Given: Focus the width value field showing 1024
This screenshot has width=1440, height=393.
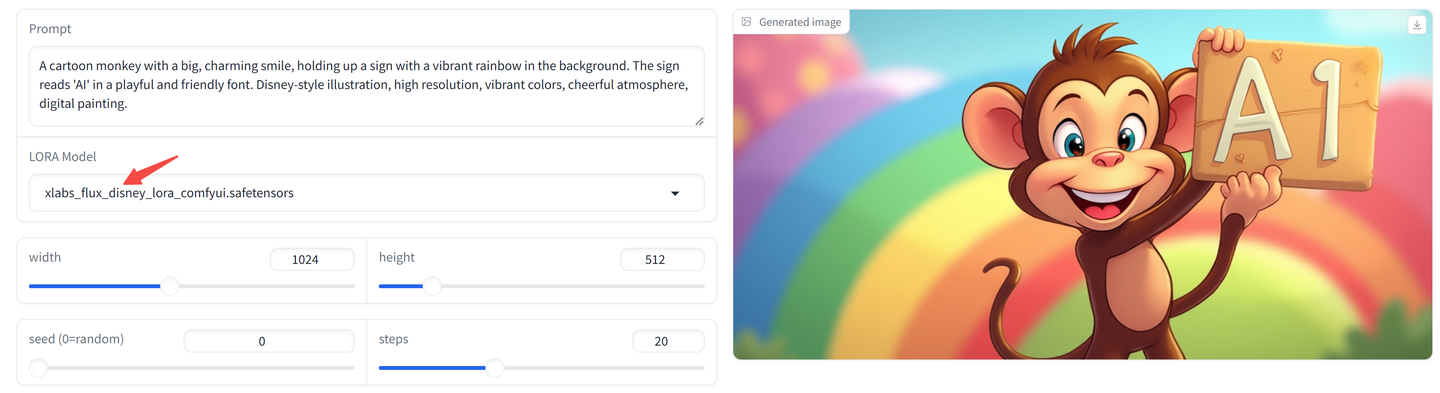Looking at the screenshot, I should pos(312,259).
